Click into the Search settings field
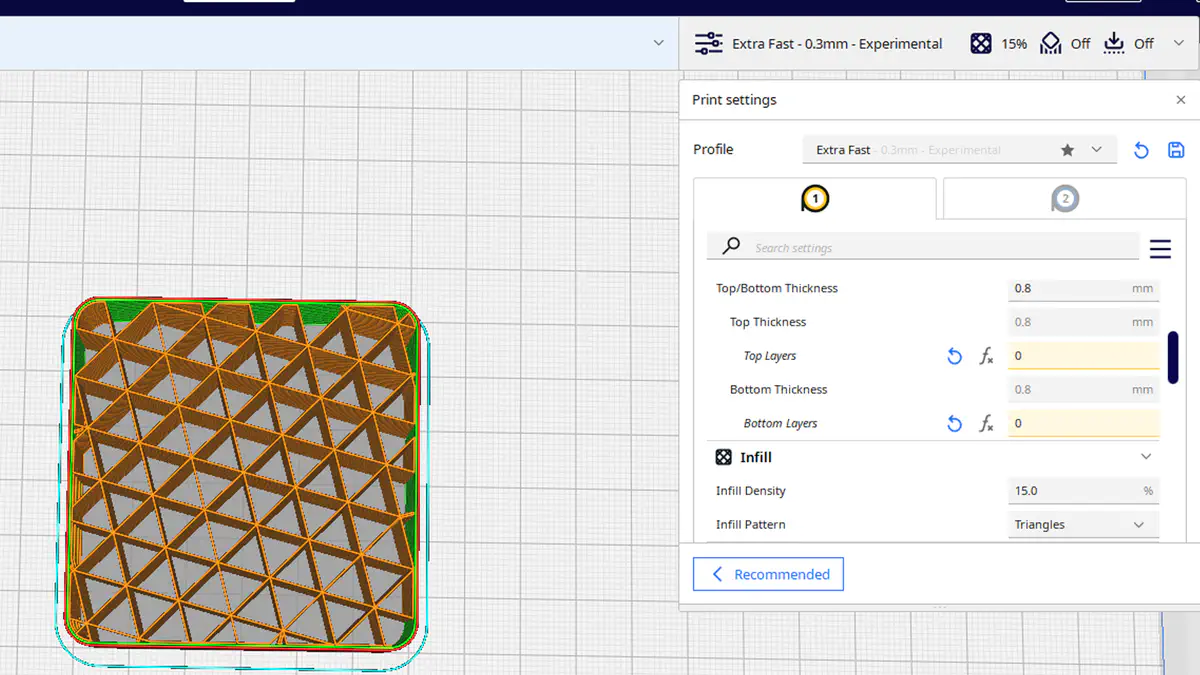The width and height of the screenshot is (1200, 675). [923, 247]
